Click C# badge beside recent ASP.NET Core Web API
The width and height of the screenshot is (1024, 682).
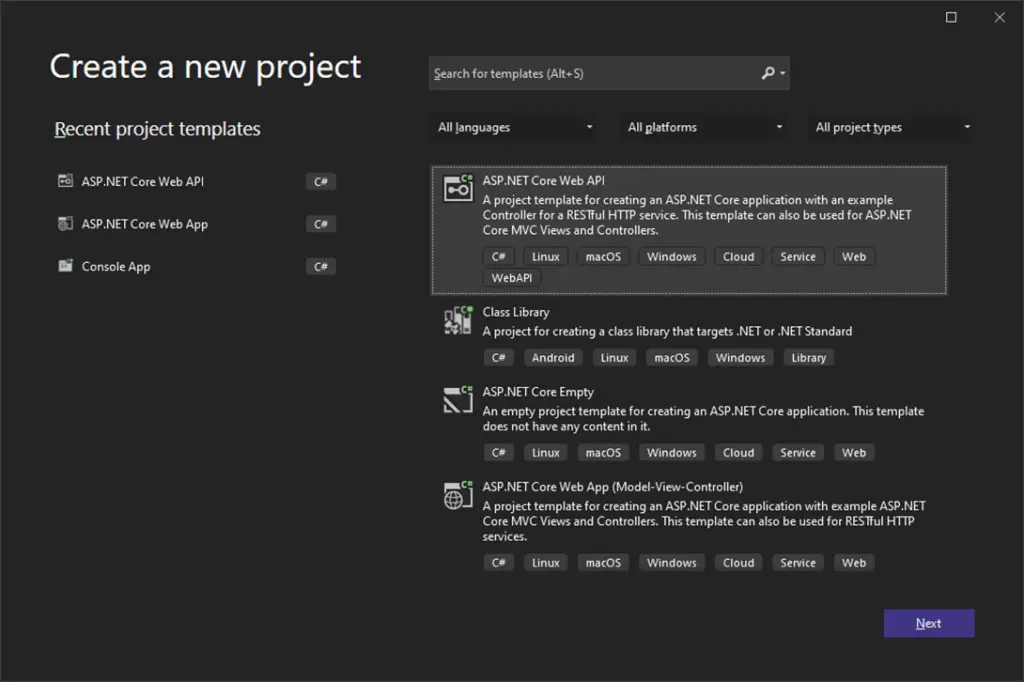(x=321, y=182)
